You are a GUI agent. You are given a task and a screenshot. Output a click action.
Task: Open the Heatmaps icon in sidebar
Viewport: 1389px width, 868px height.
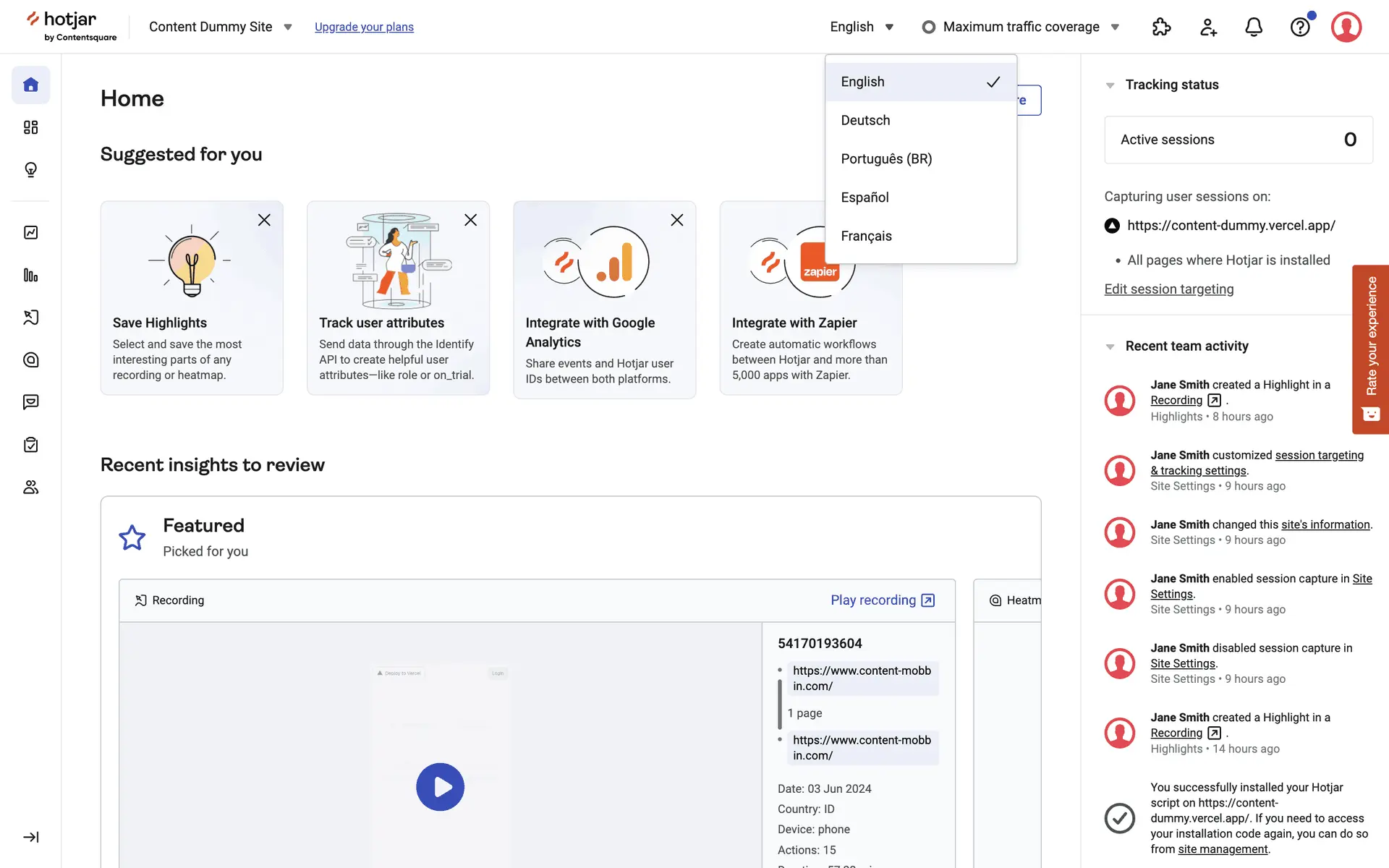(30, 359)
